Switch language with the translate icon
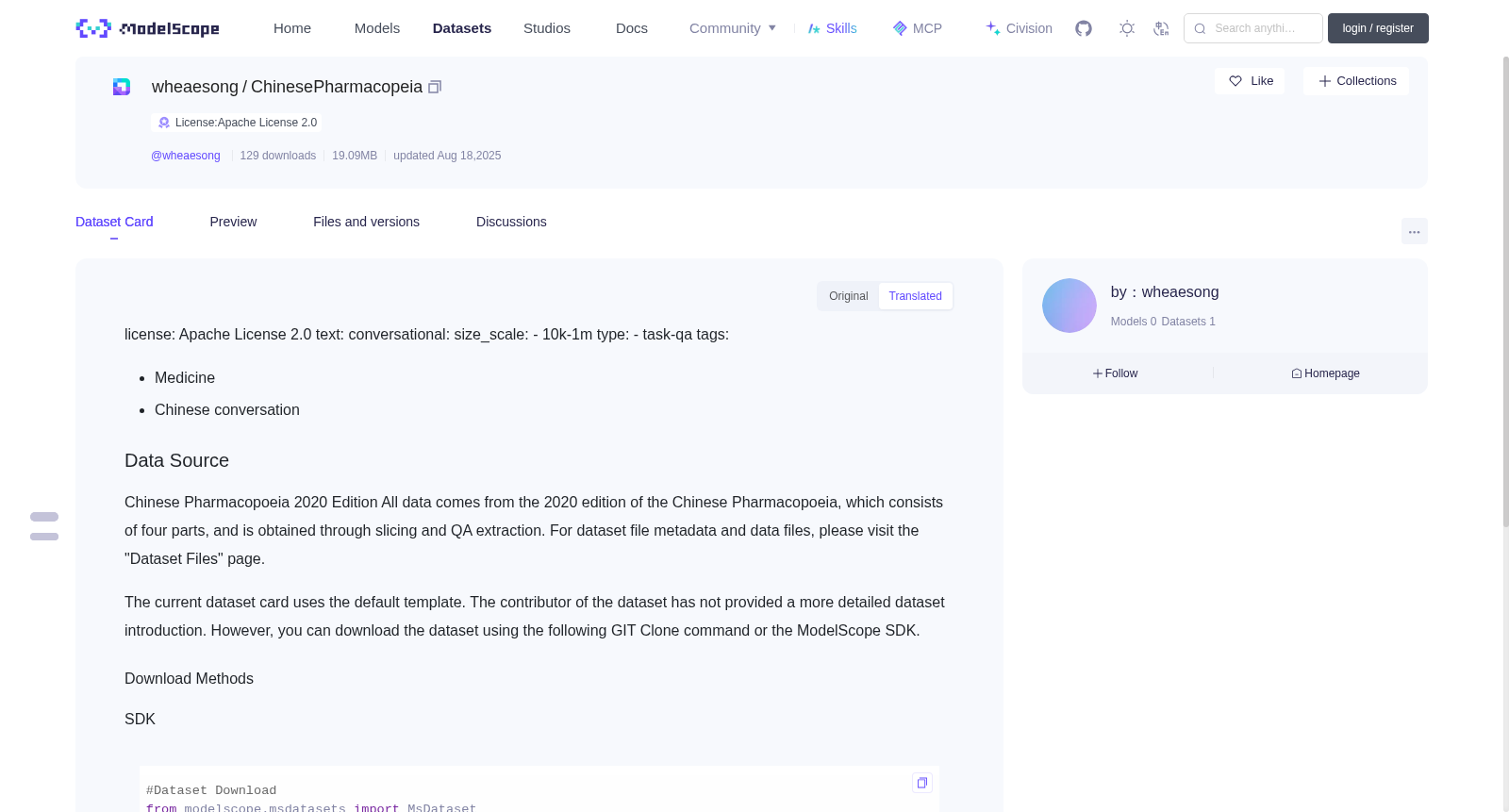Viewport: 1509px width, 812px height. click(1161, 28)
